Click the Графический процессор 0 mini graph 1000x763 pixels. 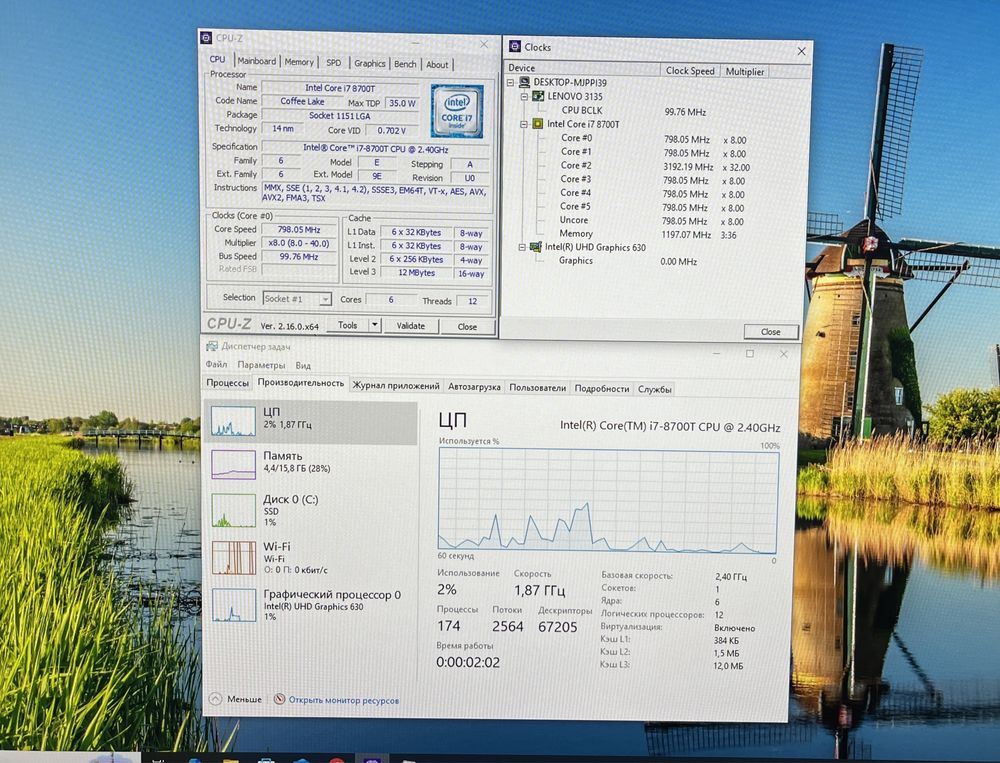coord(233,604)
